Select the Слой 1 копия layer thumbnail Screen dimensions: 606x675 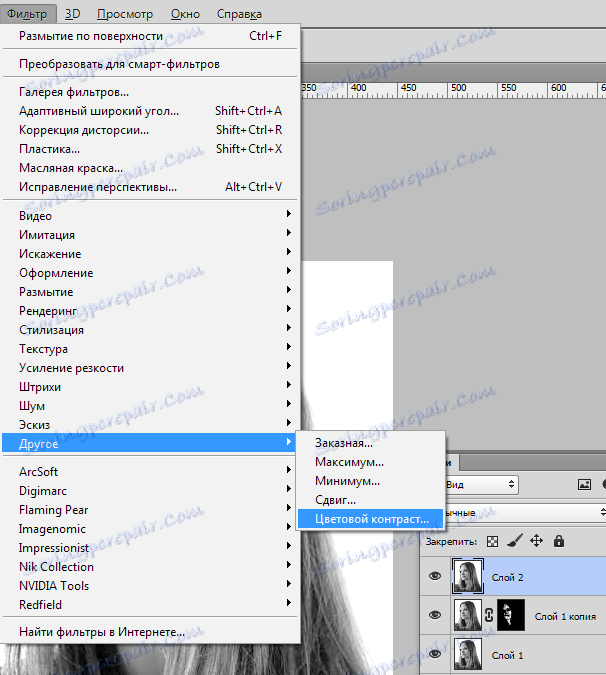pyautogui.click(x=467, y=615)
